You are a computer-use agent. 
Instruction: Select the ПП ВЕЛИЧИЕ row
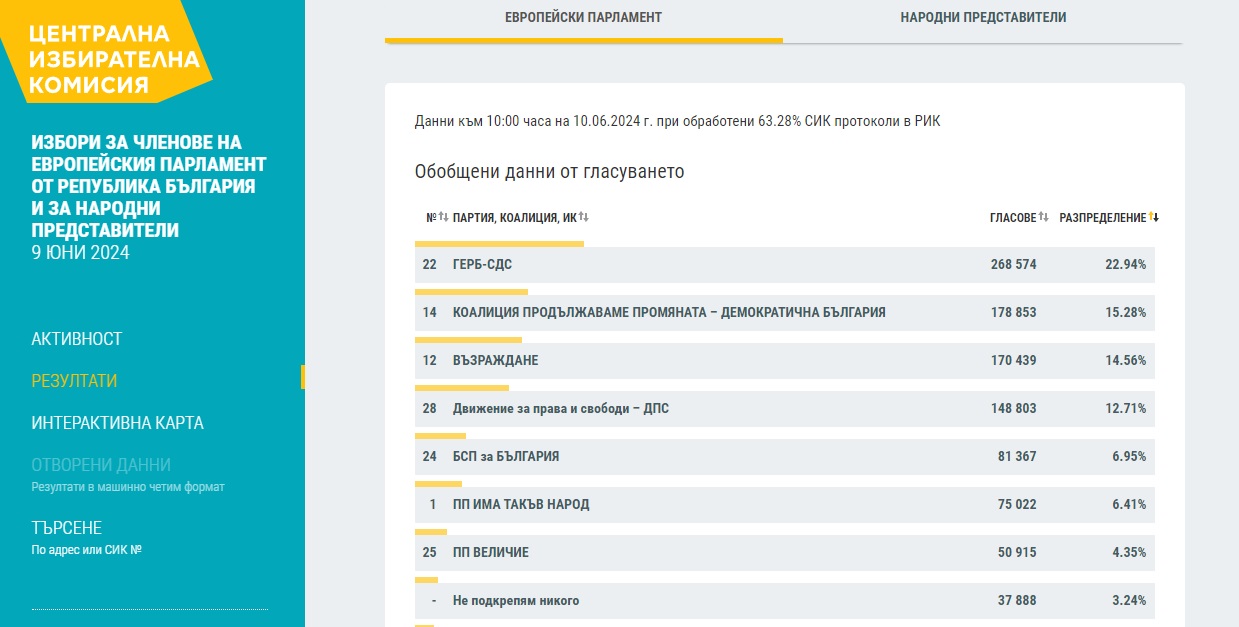tap(785, 553)
